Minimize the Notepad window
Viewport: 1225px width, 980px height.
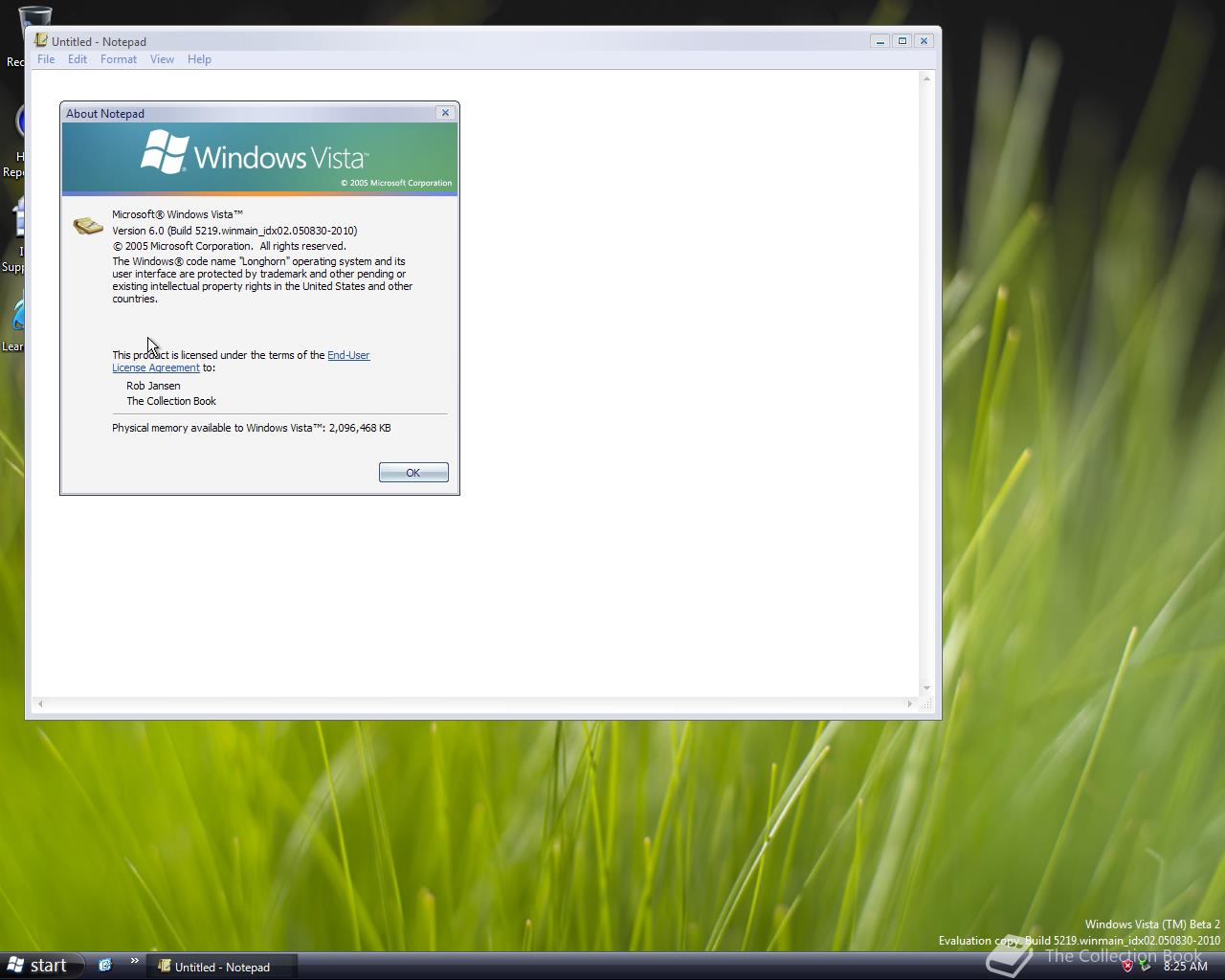880,41
